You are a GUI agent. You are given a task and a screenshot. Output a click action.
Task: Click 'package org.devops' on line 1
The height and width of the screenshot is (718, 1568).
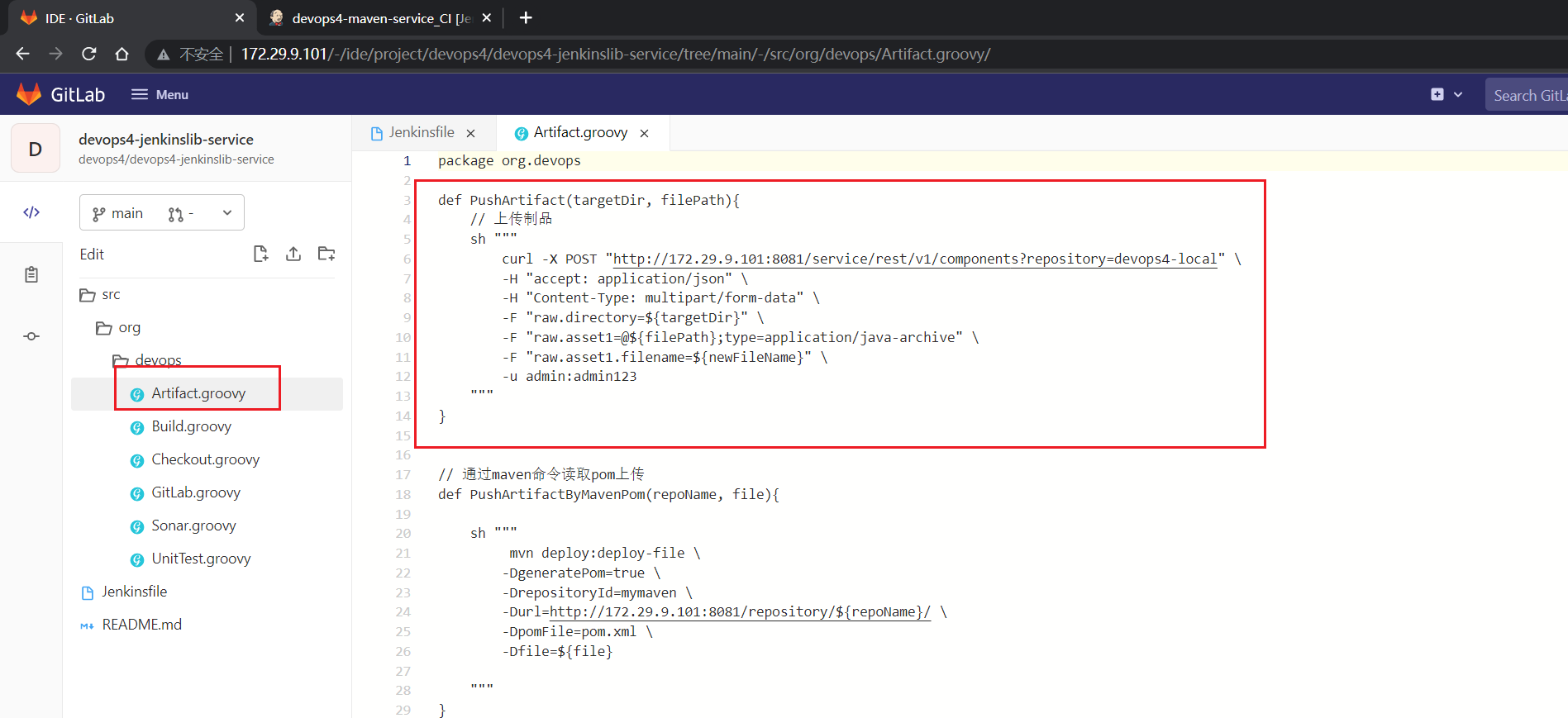click(x=509, y=161)
